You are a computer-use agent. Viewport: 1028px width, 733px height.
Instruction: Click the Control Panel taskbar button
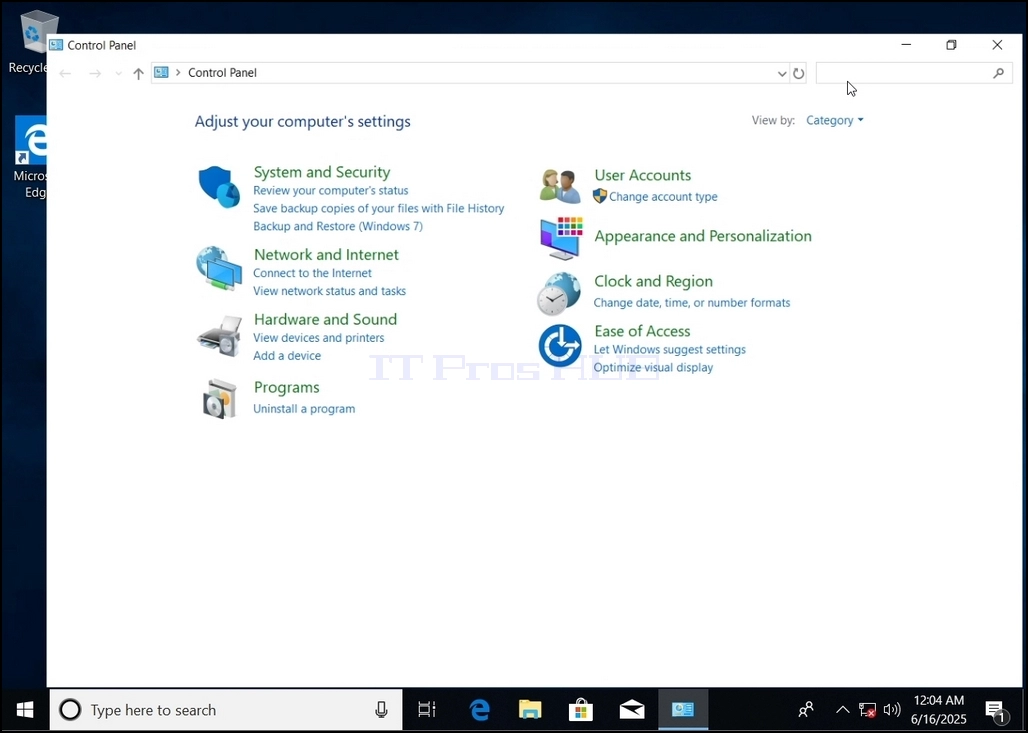click(682, 709)
